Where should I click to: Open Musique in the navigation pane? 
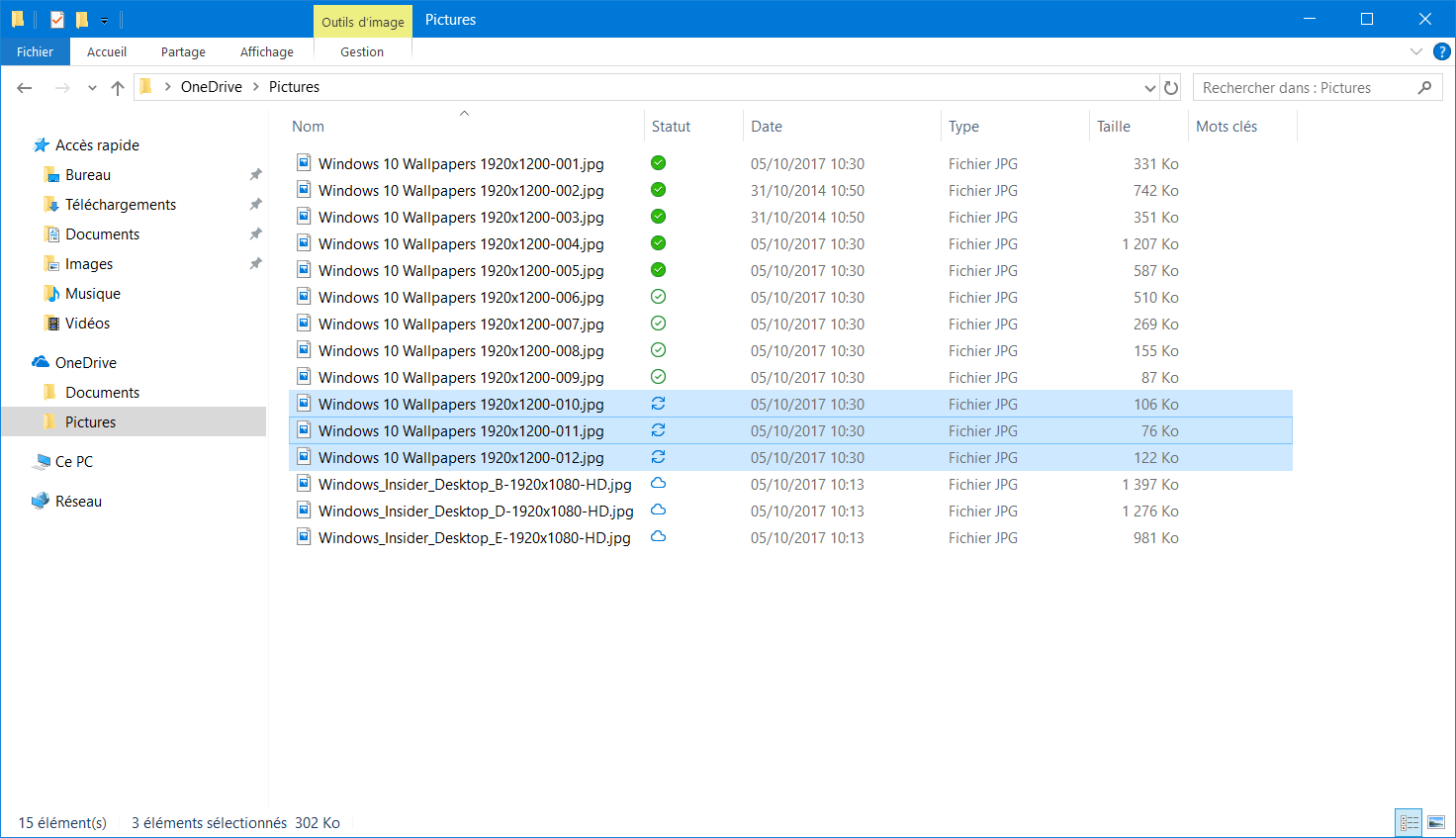(x=93, y=294)
